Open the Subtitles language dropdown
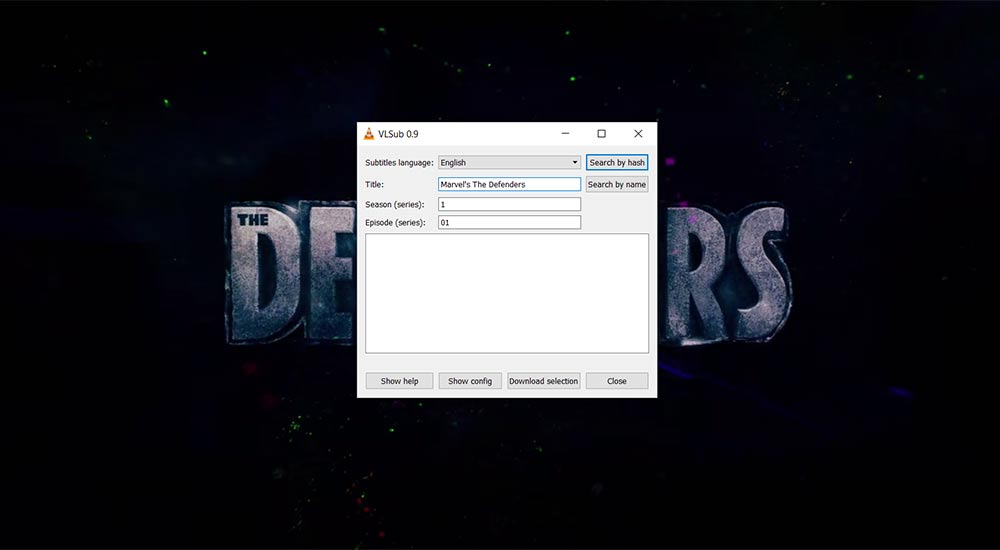Image resolution: width=1000 pixels, height=550 pixels. [x=509, y=163]
